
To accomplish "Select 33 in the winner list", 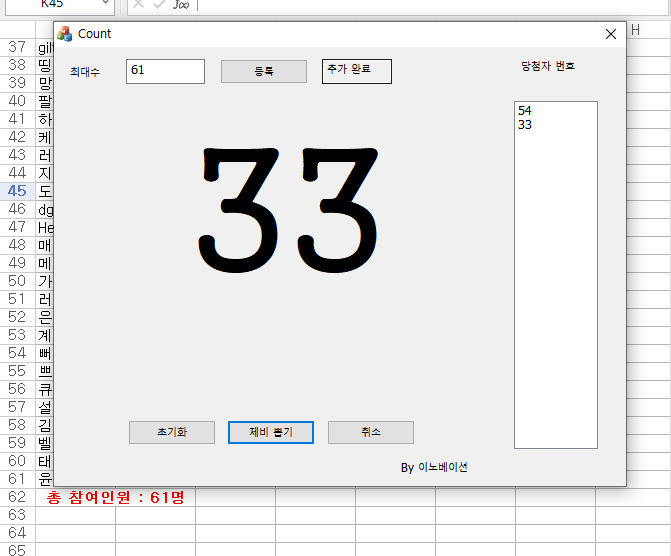I will point(525,125).
